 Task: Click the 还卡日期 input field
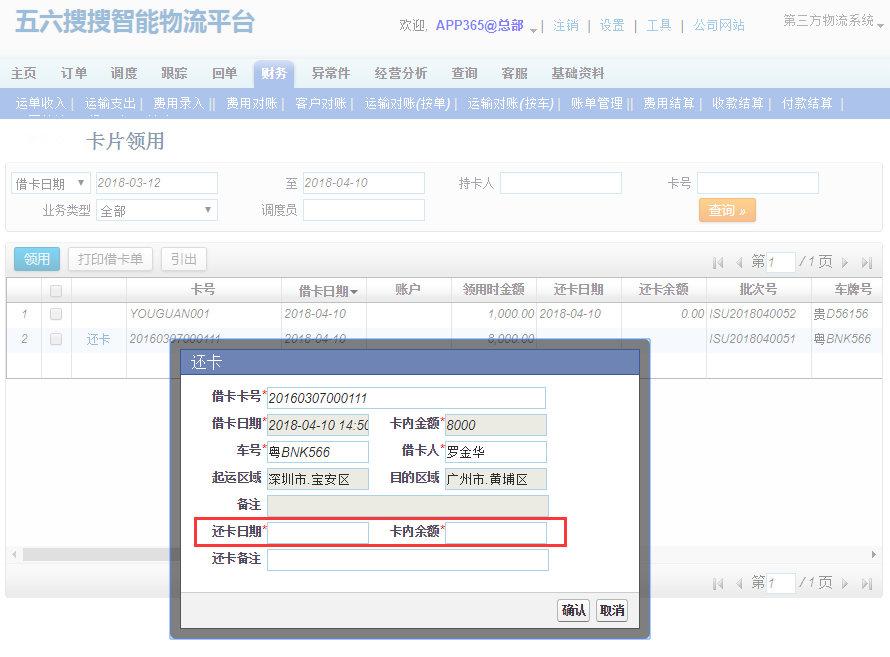click(x=319, y=532)
